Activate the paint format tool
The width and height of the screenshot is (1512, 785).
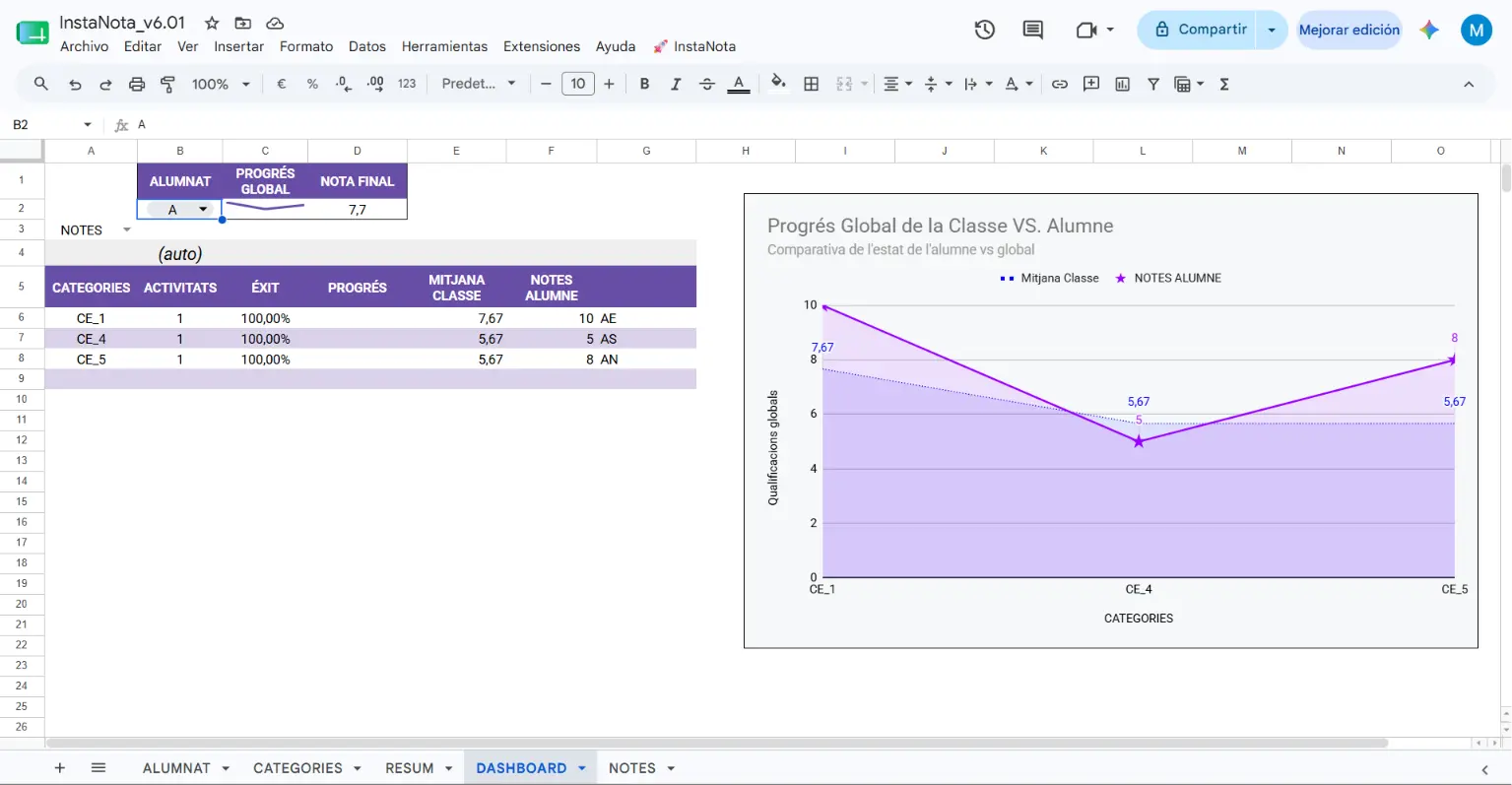pyautogui.click(x=167, y=84)
